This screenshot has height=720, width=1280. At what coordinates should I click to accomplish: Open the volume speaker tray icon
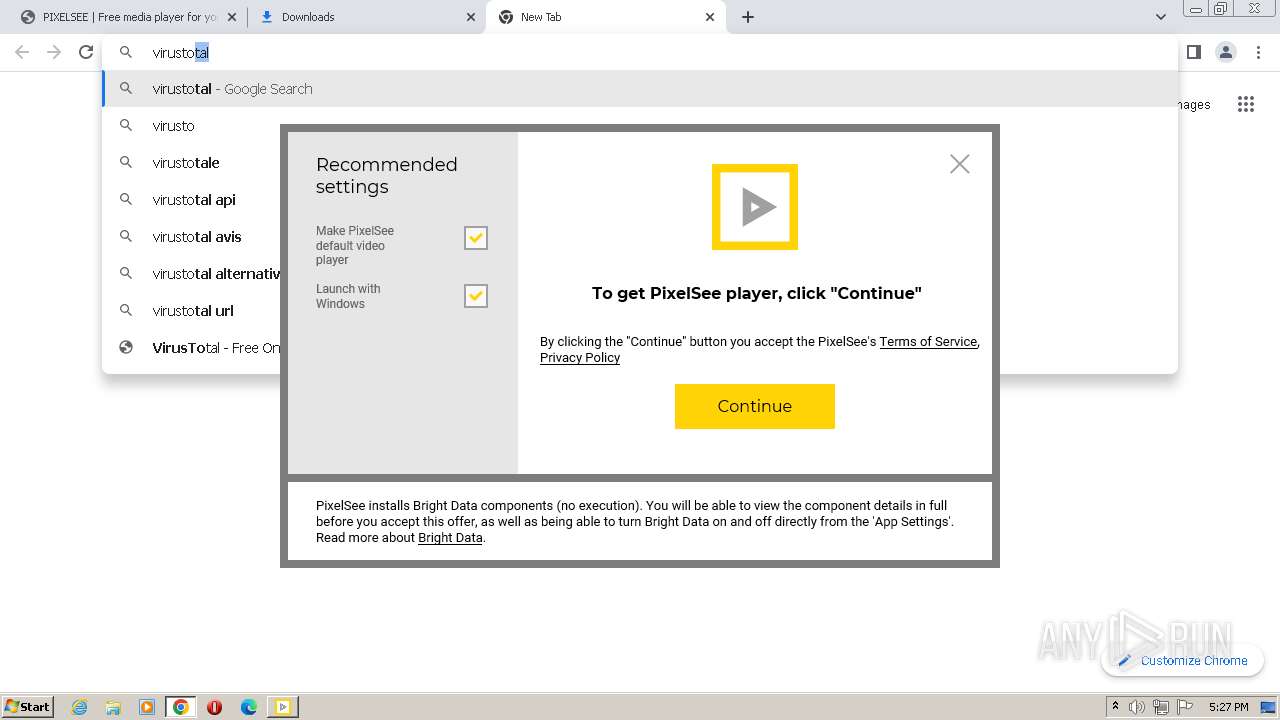(1137, 707)
